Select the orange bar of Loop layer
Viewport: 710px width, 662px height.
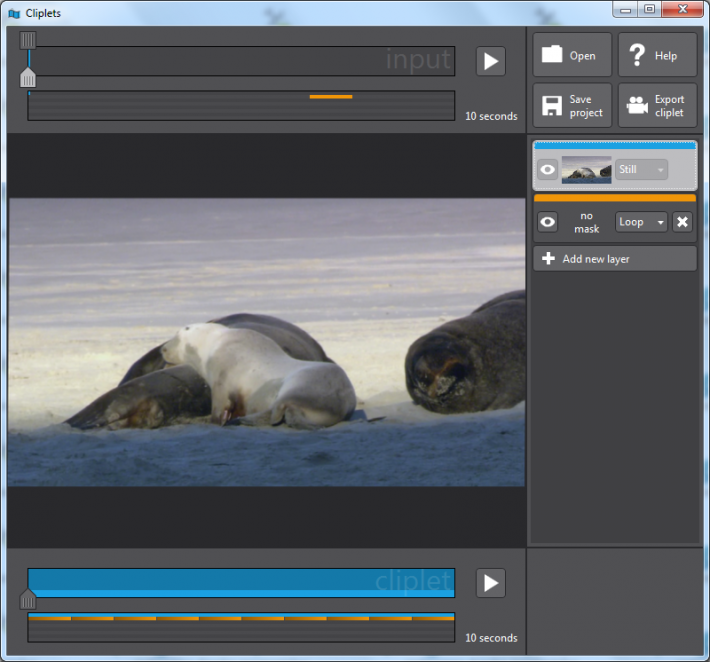tap(615, 198)
